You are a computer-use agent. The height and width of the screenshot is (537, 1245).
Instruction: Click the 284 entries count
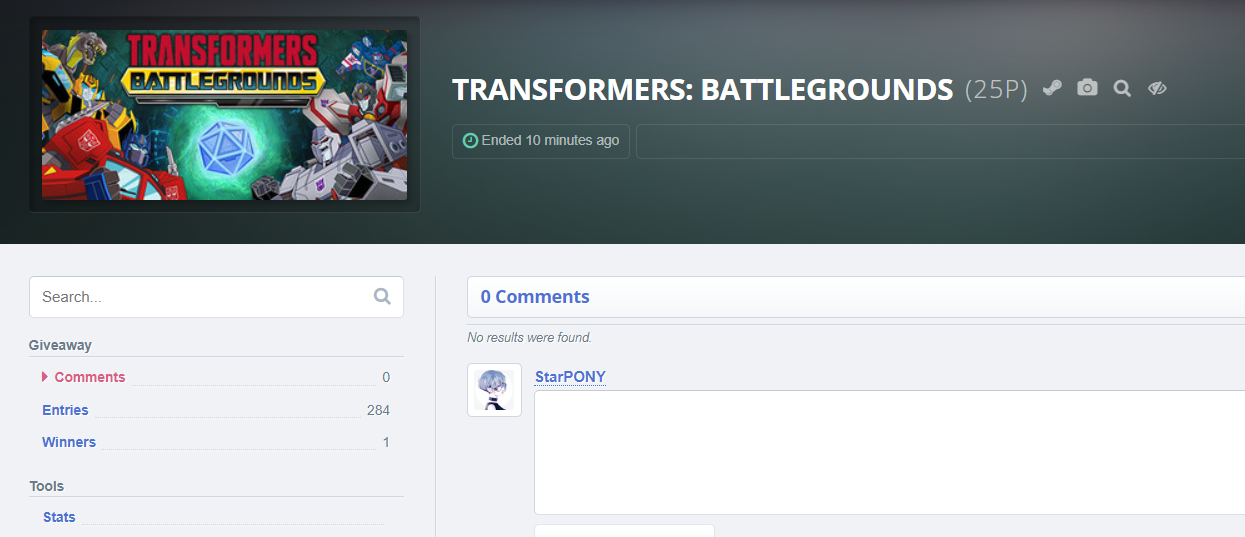378,410
